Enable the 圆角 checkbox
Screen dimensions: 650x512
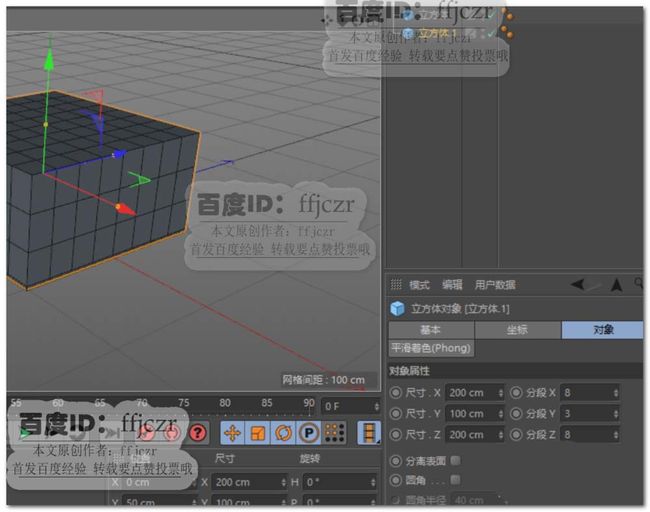[455, 480]
